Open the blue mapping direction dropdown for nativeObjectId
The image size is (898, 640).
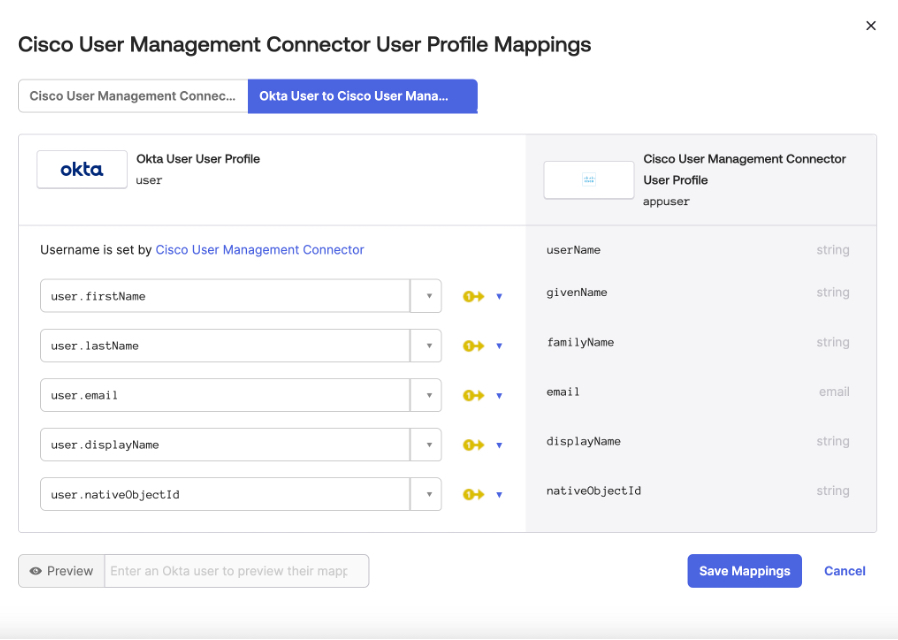pyautogui.click(x=499, y=495)
